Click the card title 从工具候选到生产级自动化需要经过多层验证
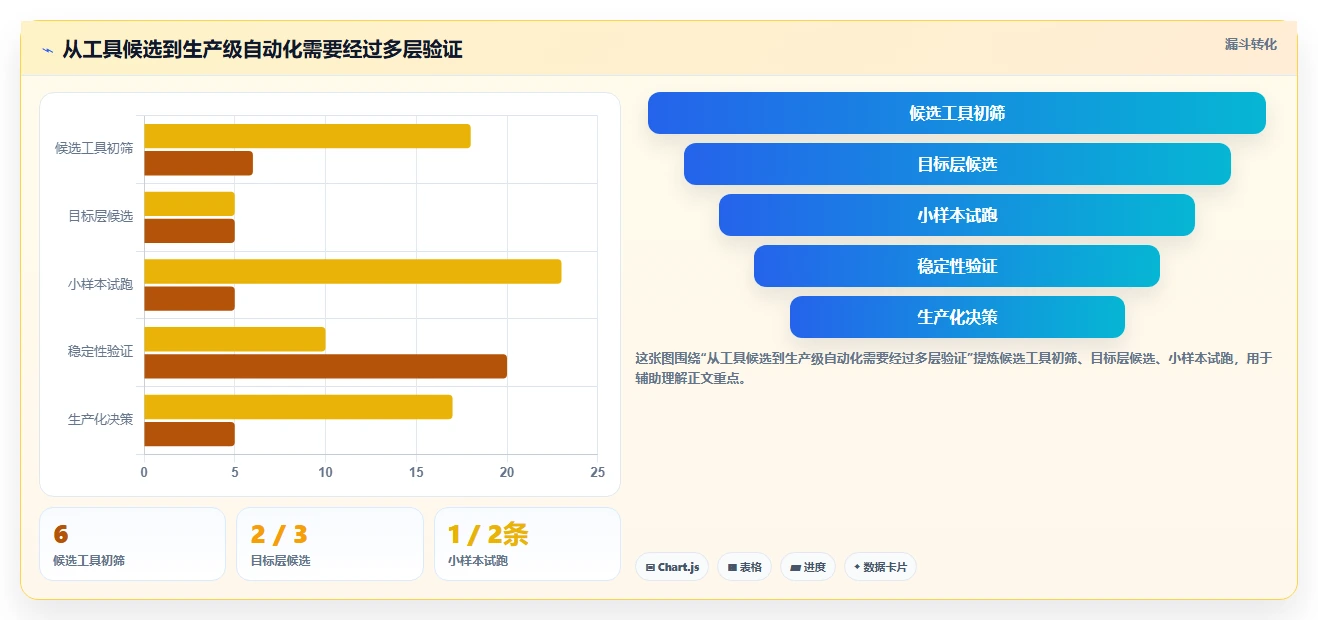This screenshot has height=620, width=1318. coord(262,49)
